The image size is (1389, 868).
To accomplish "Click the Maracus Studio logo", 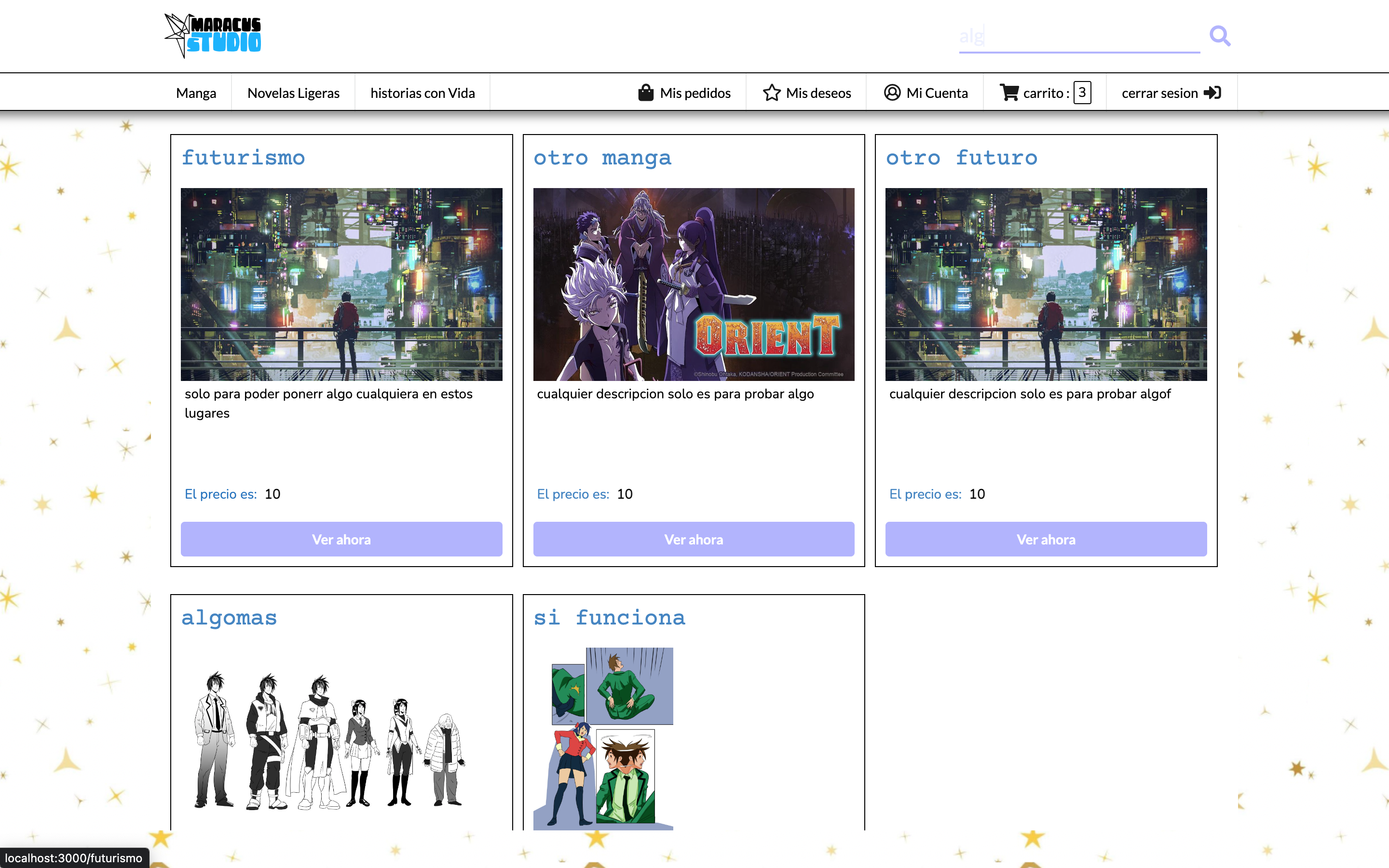I will coord(213,36).
